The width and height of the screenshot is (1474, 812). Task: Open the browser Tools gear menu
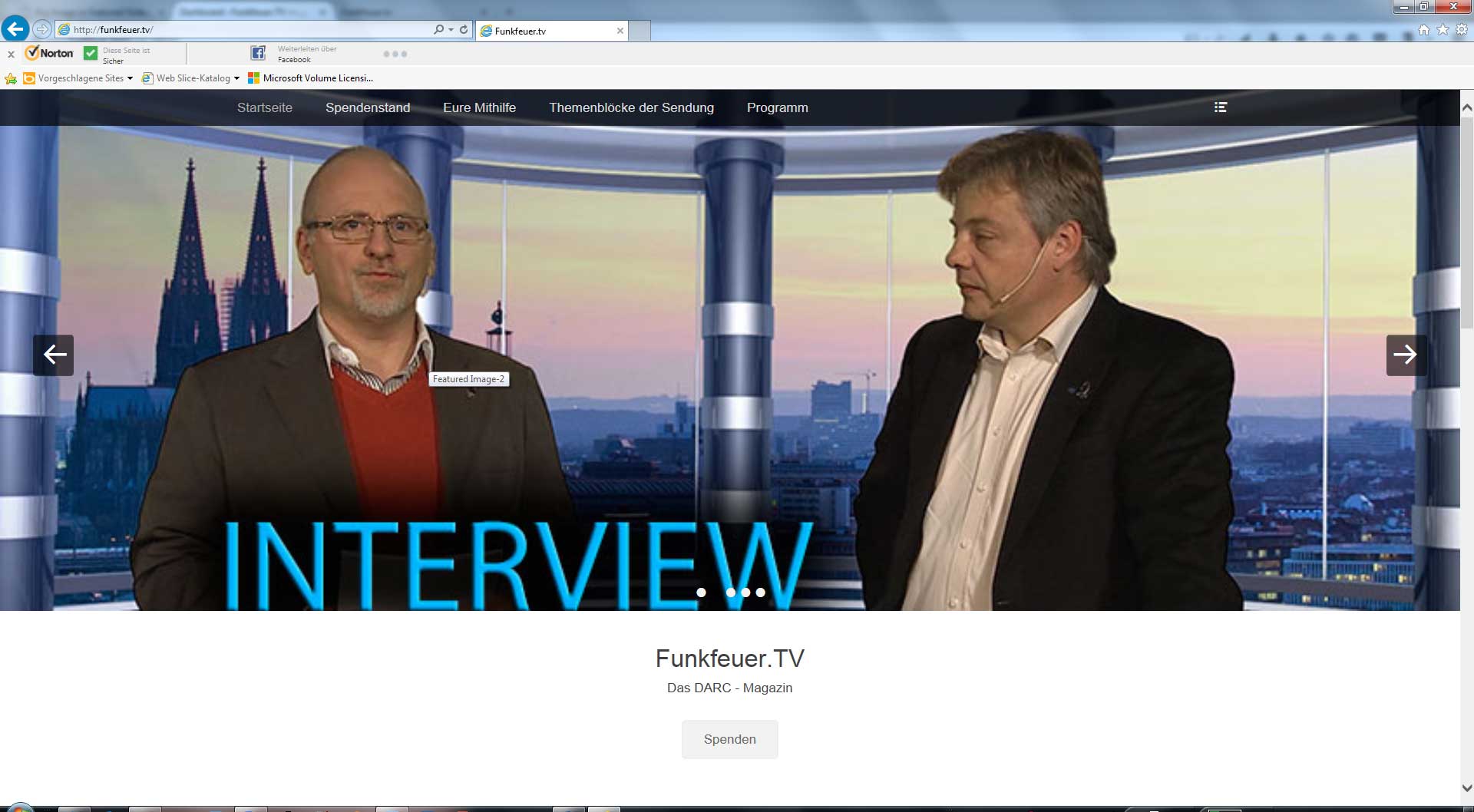tap(1462, 29)
